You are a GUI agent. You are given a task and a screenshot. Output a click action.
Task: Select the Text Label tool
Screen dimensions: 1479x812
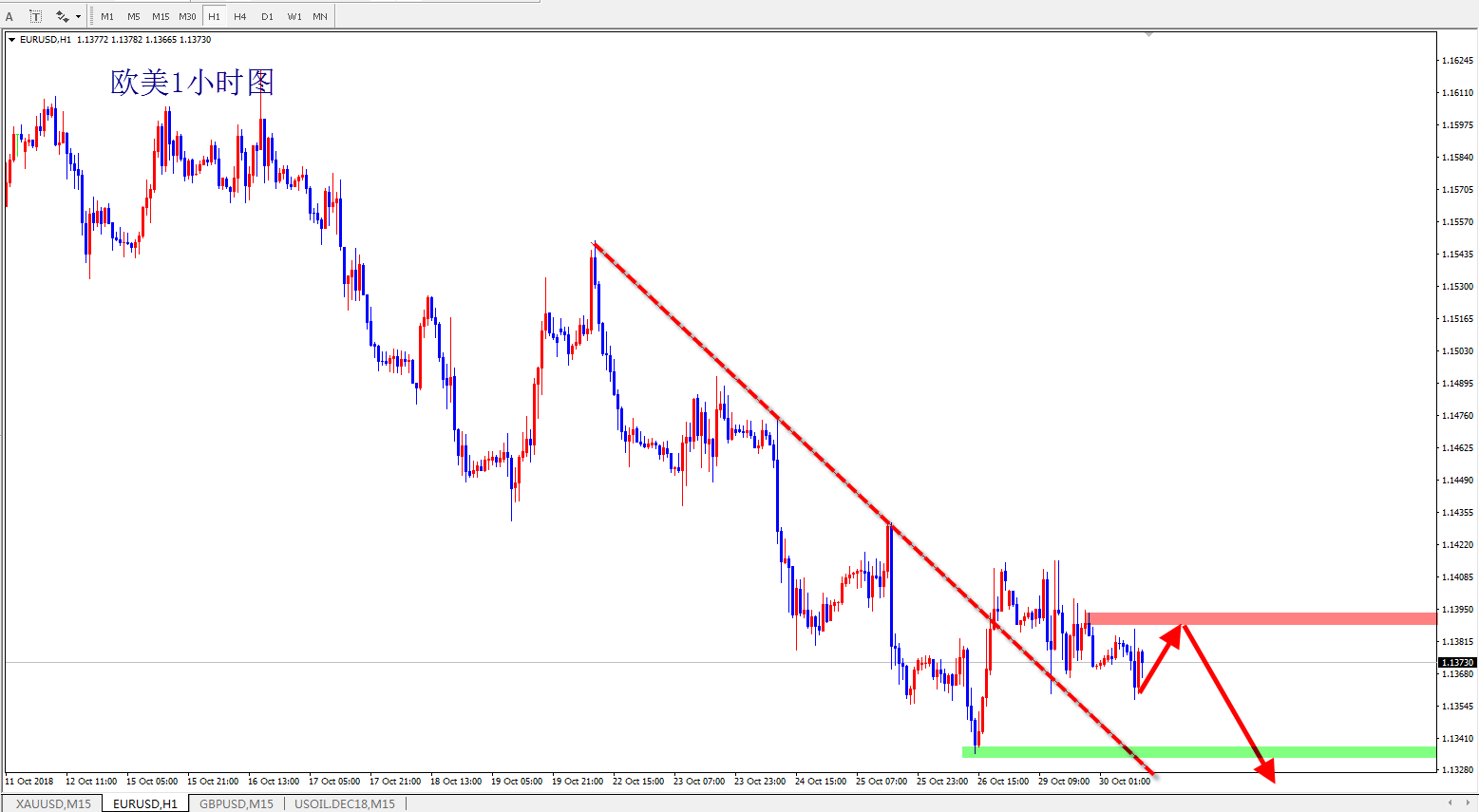35,16
